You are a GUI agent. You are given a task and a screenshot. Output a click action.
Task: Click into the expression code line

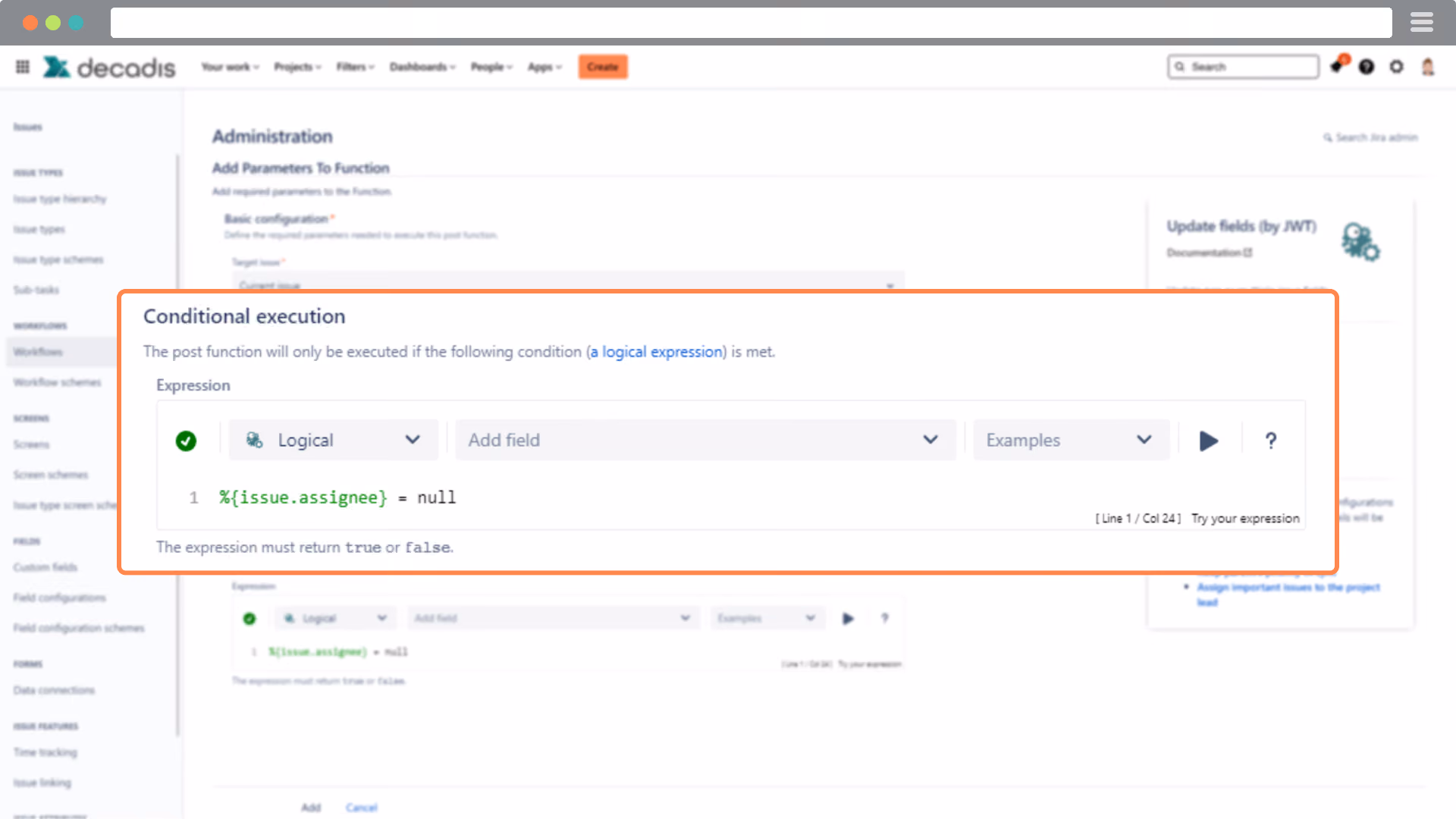337,497
